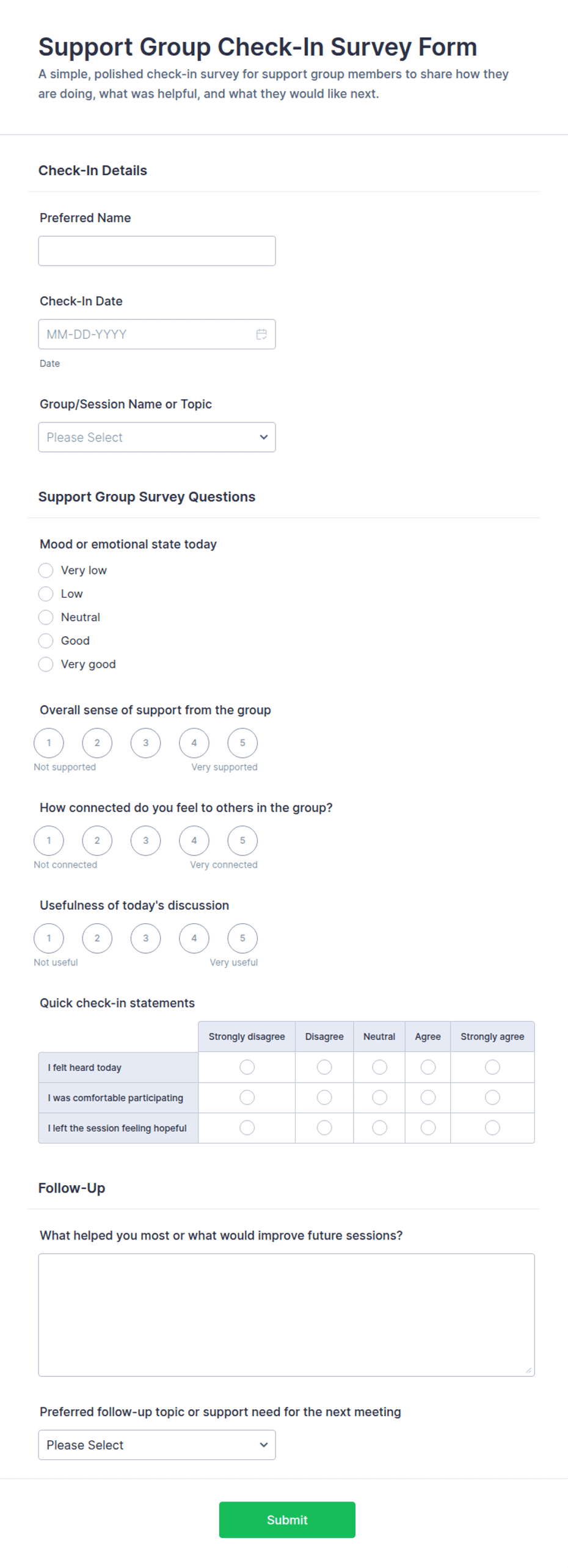
Task: Open the calendar icon in Check-In Date
Action: click(x=261, y=334)
